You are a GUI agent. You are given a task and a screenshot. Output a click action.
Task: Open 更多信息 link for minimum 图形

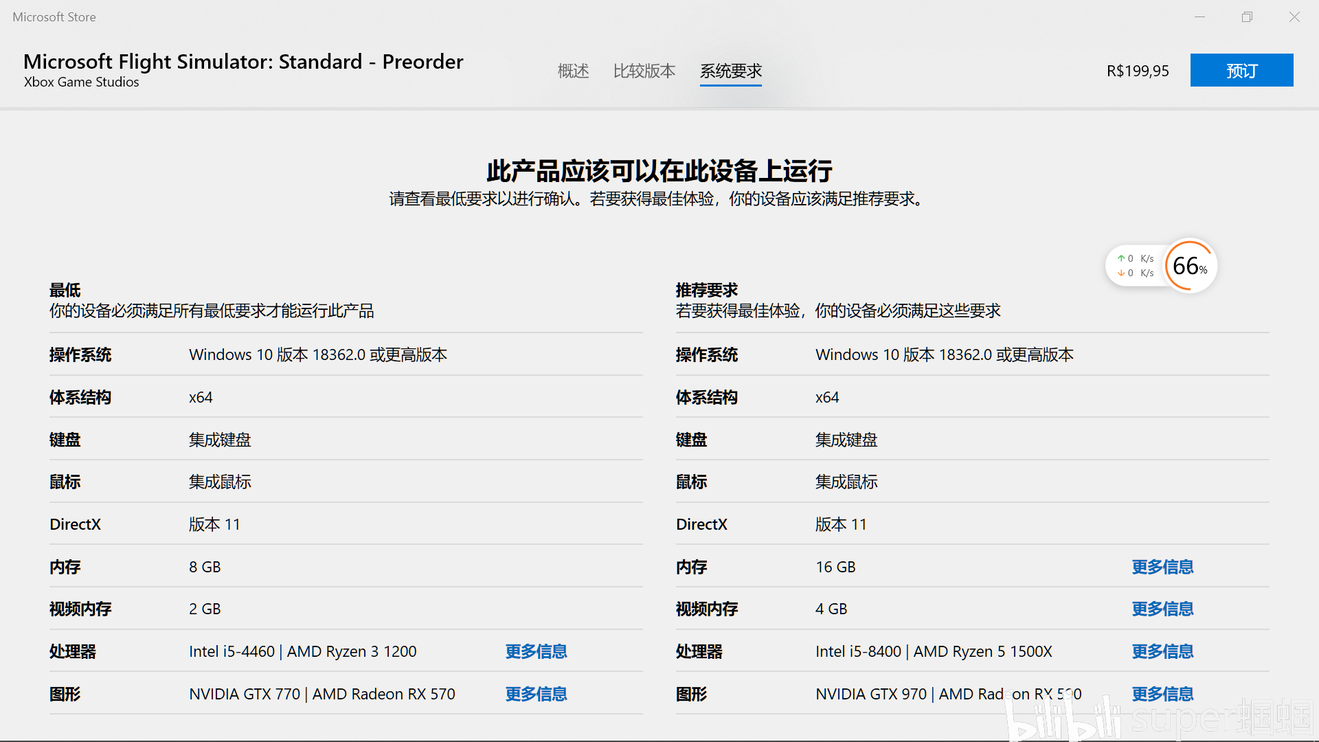tap(536, 693)
